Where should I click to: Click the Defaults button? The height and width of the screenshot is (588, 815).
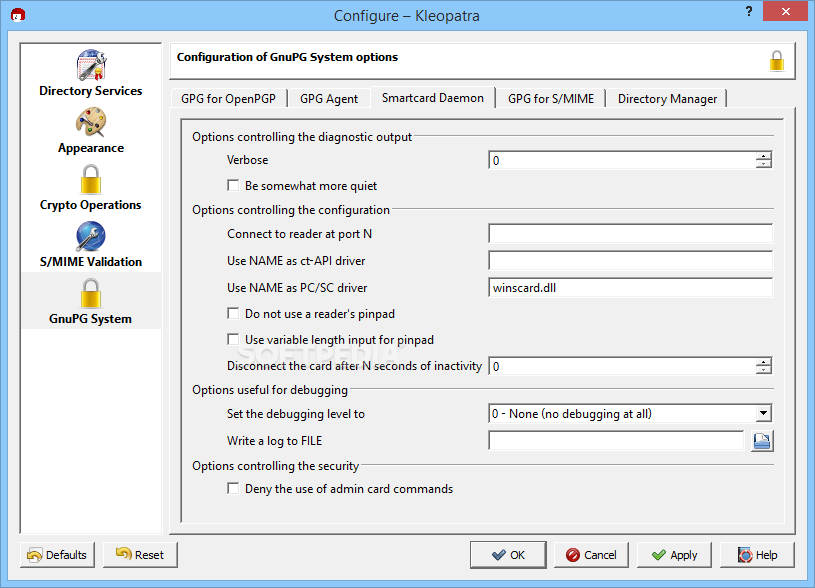57,555
